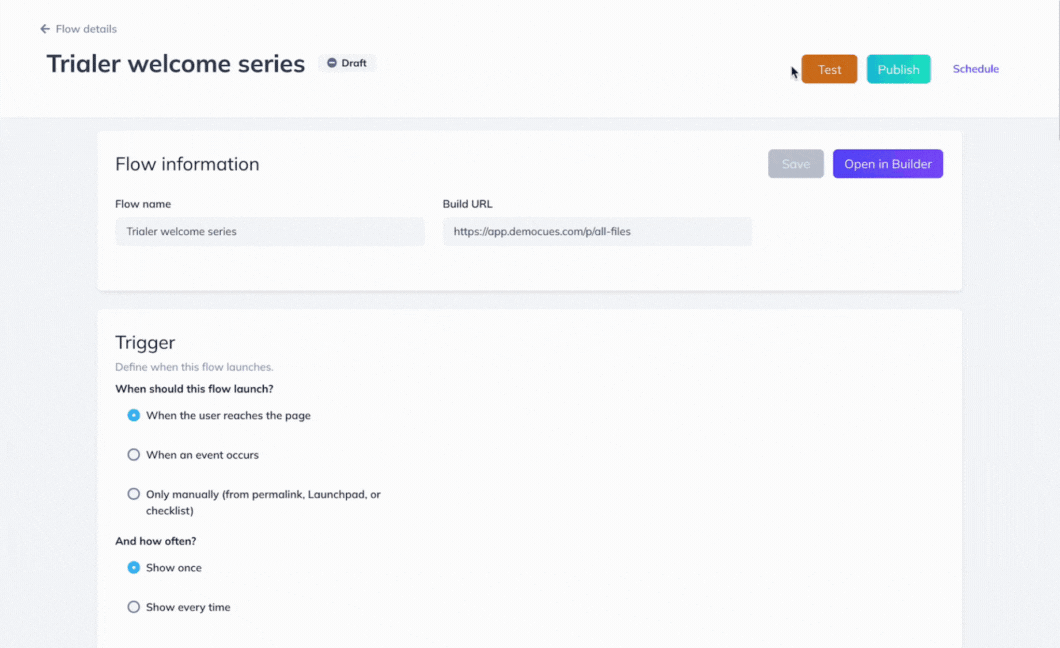
Task: Click into the Flow name input field
Action: (270, 231)
